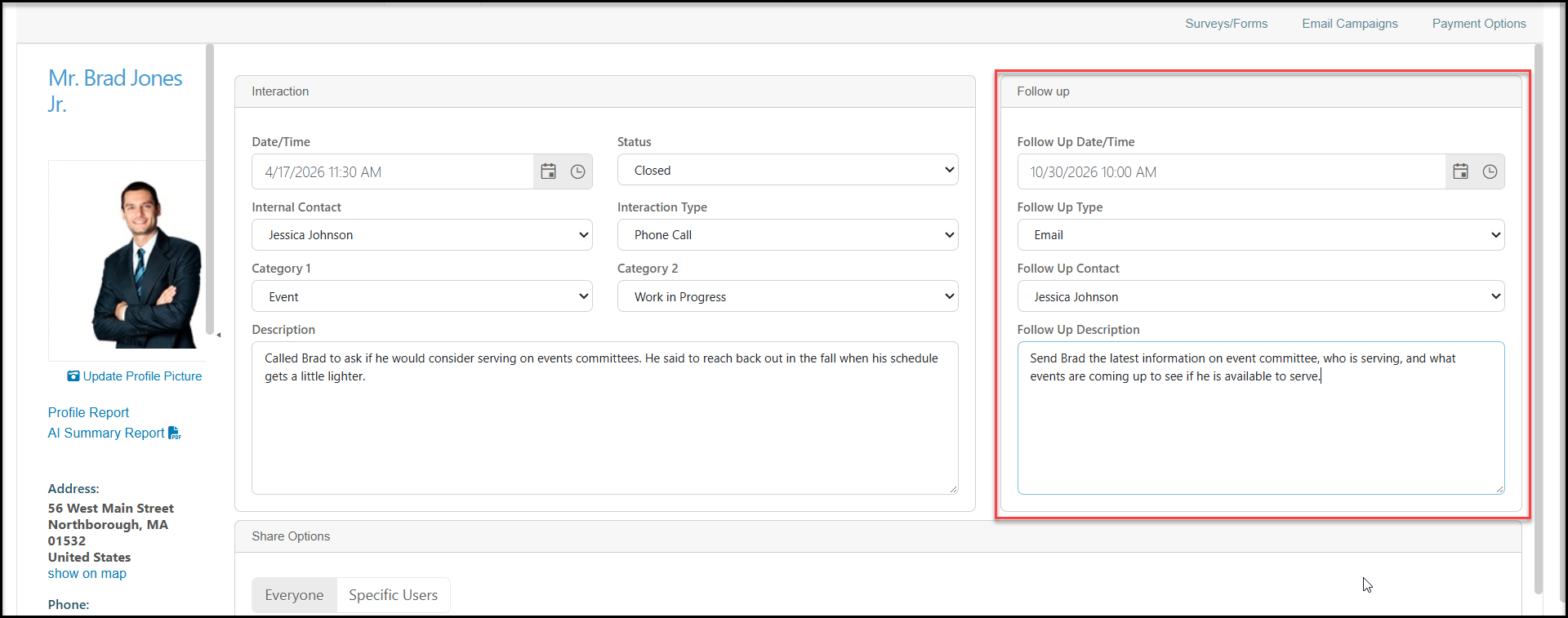
Task: Open the Follow Up Contact dropdown
Action: 1261,296
